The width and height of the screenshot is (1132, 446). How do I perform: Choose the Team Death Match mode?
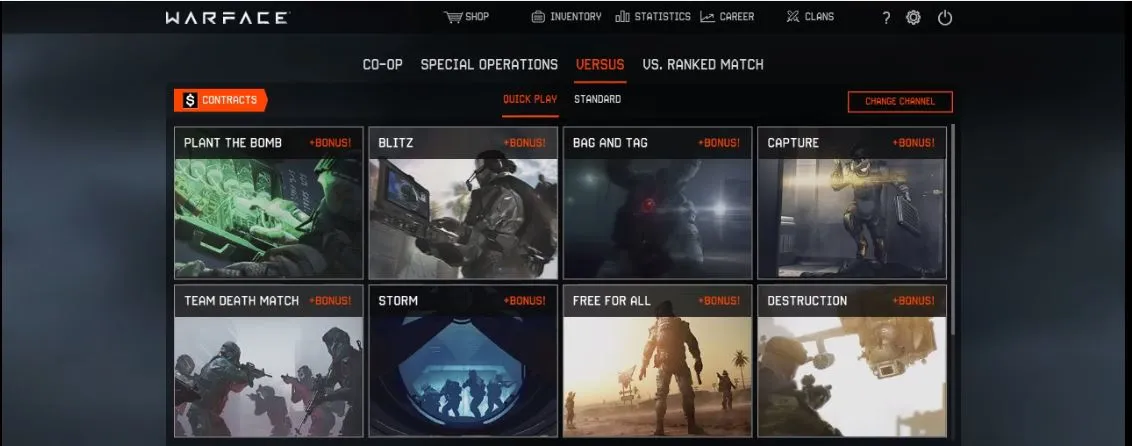coord(269,361)
